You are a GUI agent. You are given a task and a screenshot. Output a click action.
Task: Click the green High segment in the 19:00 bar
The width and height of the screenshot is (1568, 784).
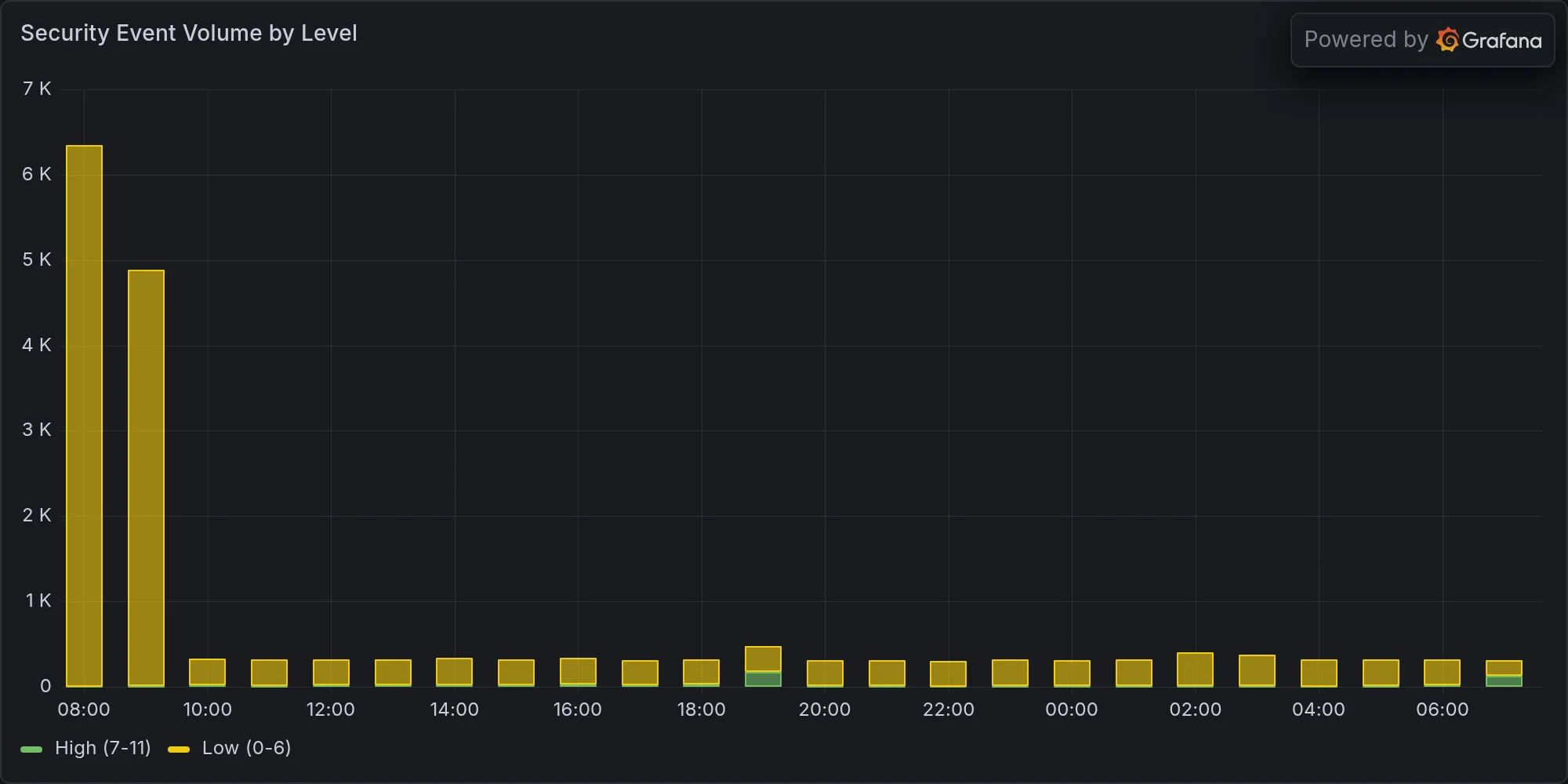pos(763,679)
